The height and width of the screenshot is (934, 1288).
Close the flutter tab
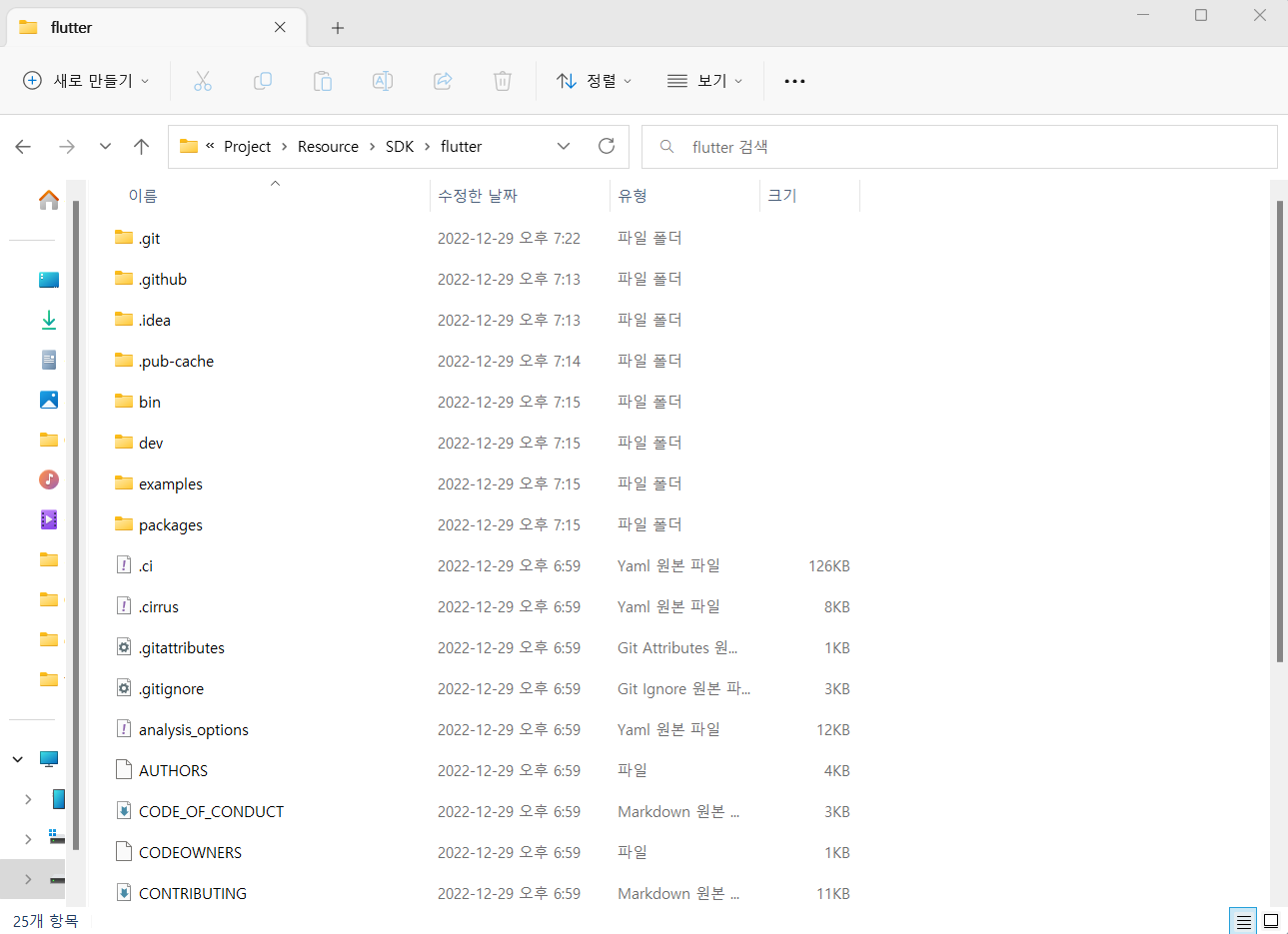280,27
